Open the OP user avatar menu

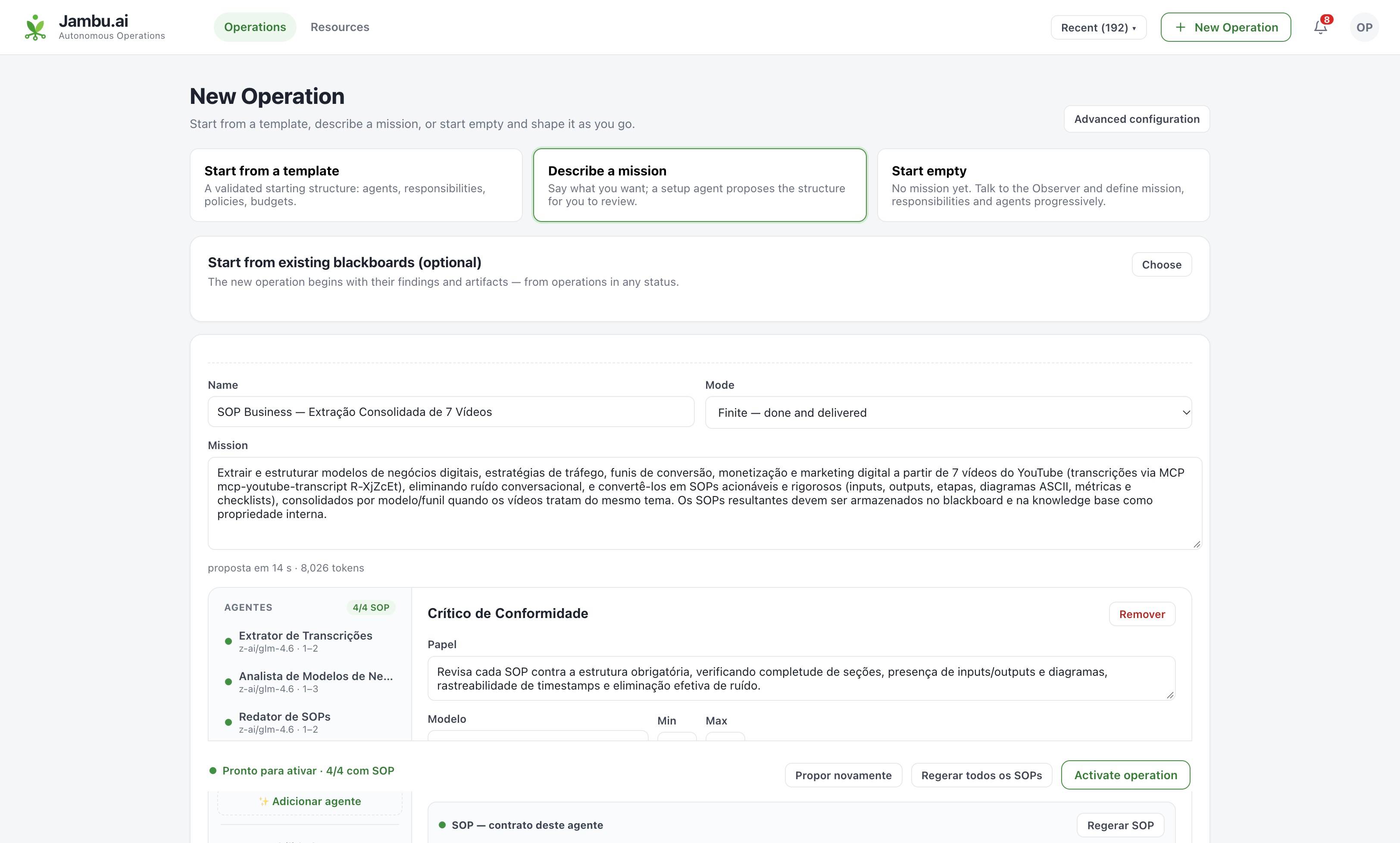point(1364,27)
